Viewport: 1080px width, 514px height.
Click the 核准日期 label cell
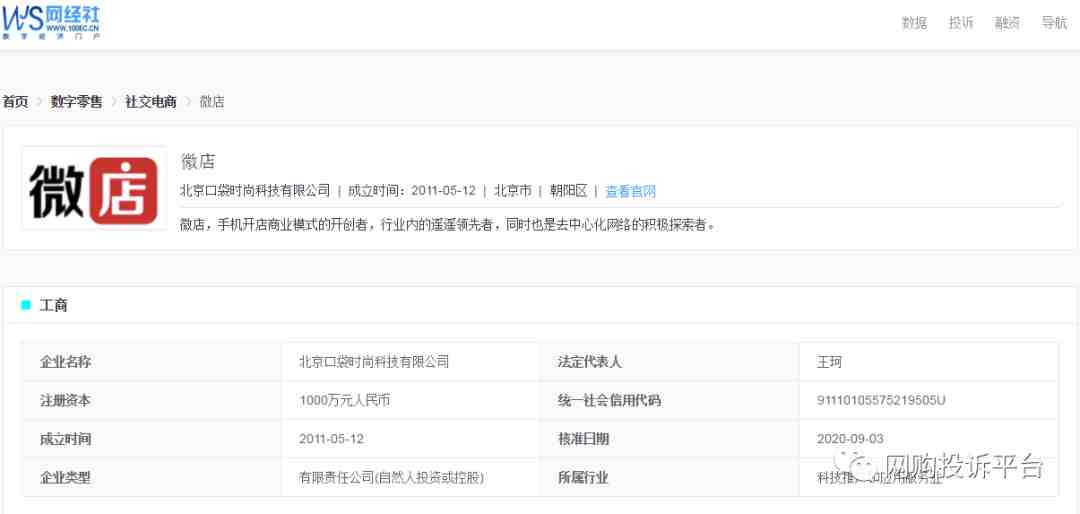tap(669, 439)
